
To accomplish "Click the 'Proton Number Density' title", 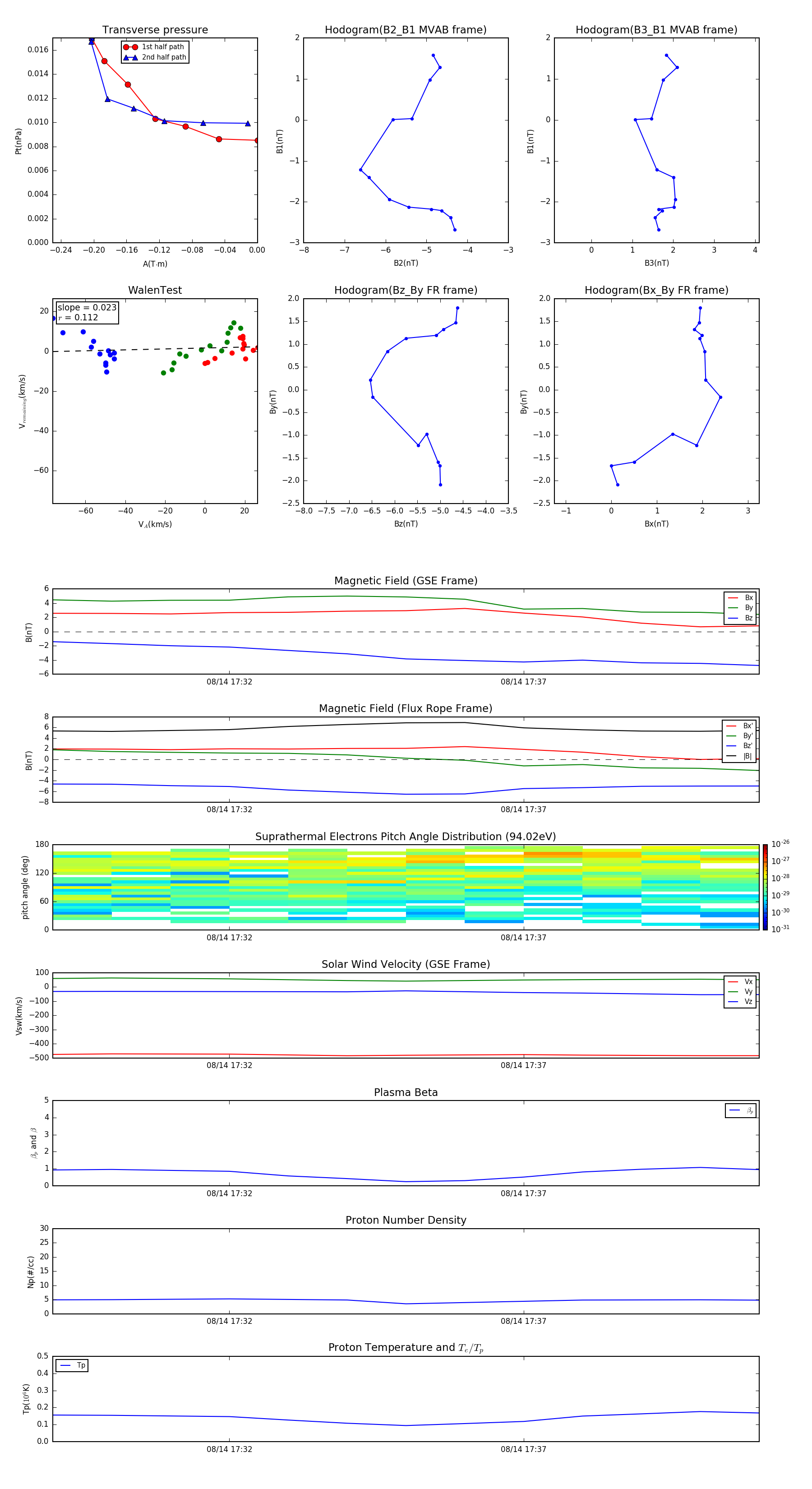I will click(x=406, y=1220).
